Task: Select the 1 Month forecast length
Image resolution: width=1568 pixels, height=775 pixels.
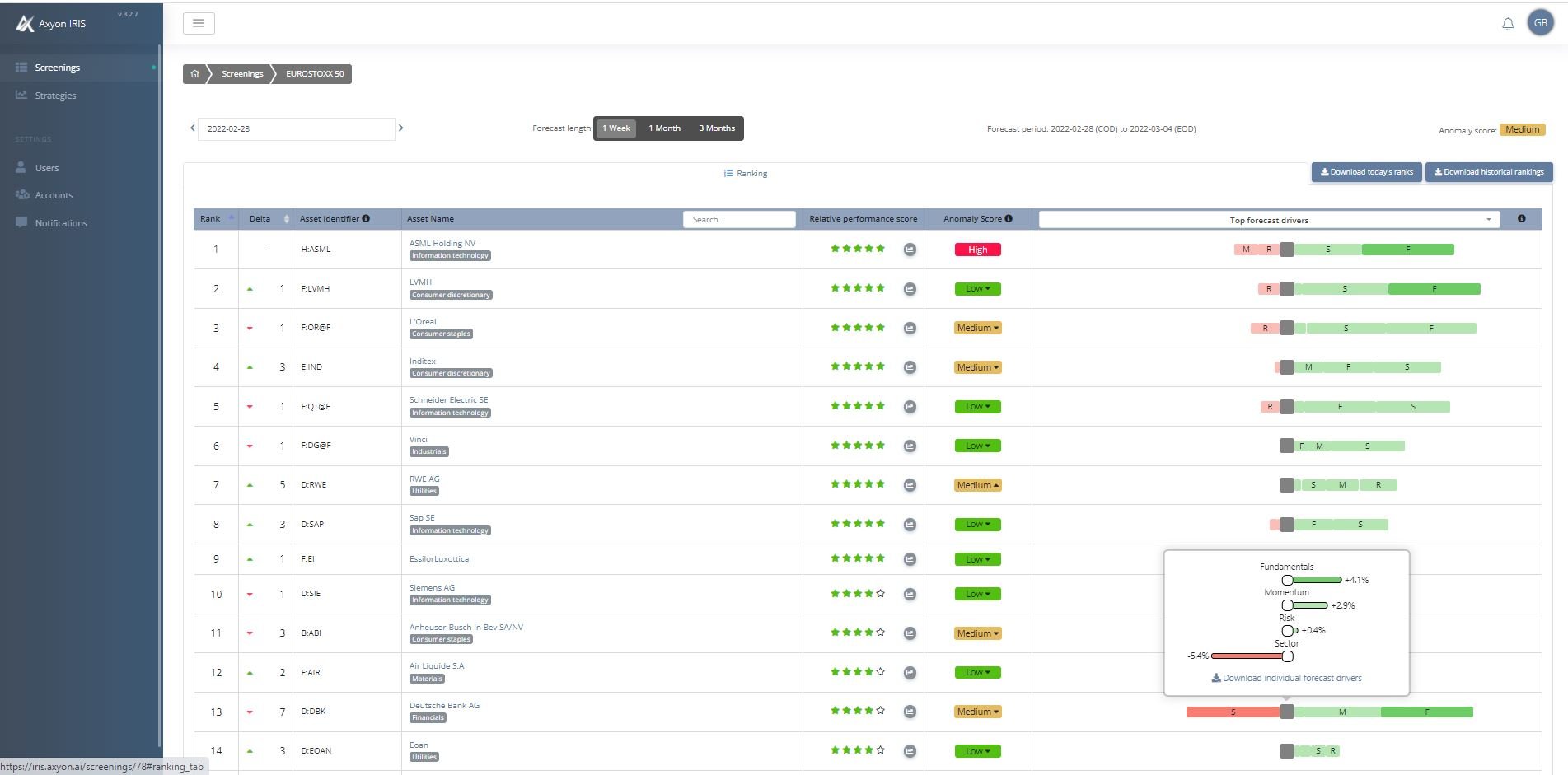Action: point(664,128)
